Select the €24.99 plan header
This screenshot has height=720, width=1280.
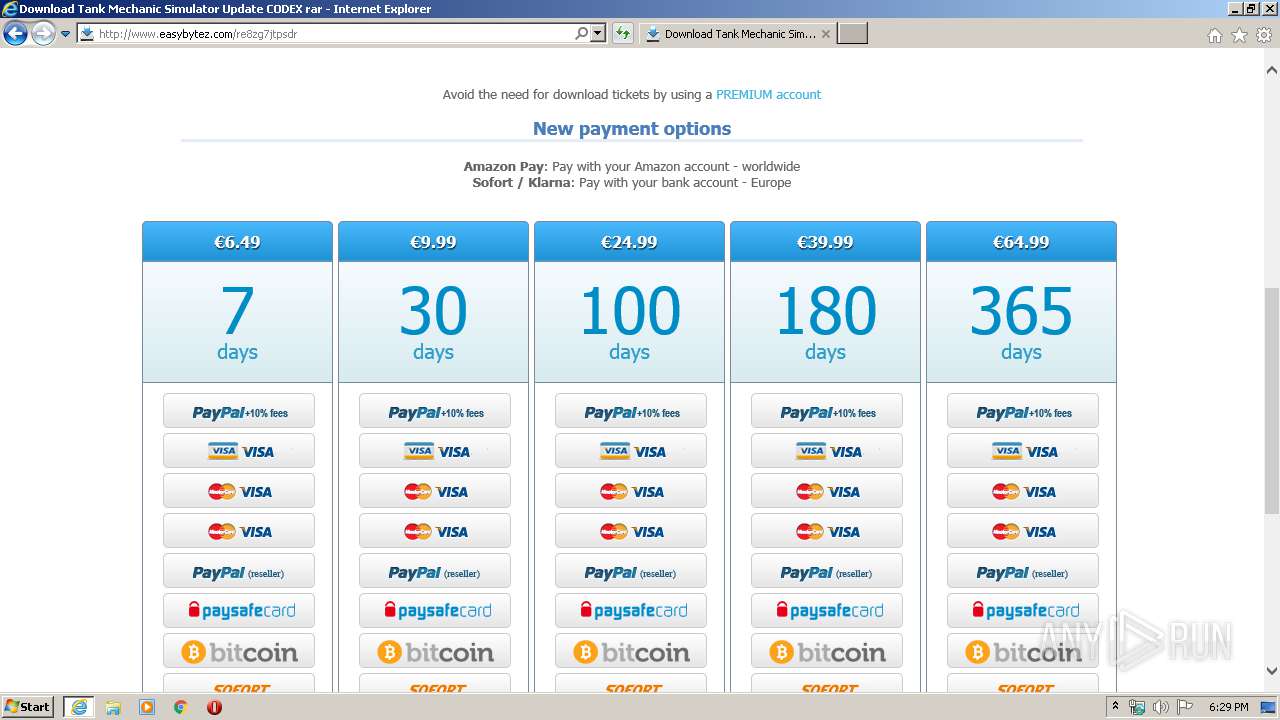tap(629, 242)
